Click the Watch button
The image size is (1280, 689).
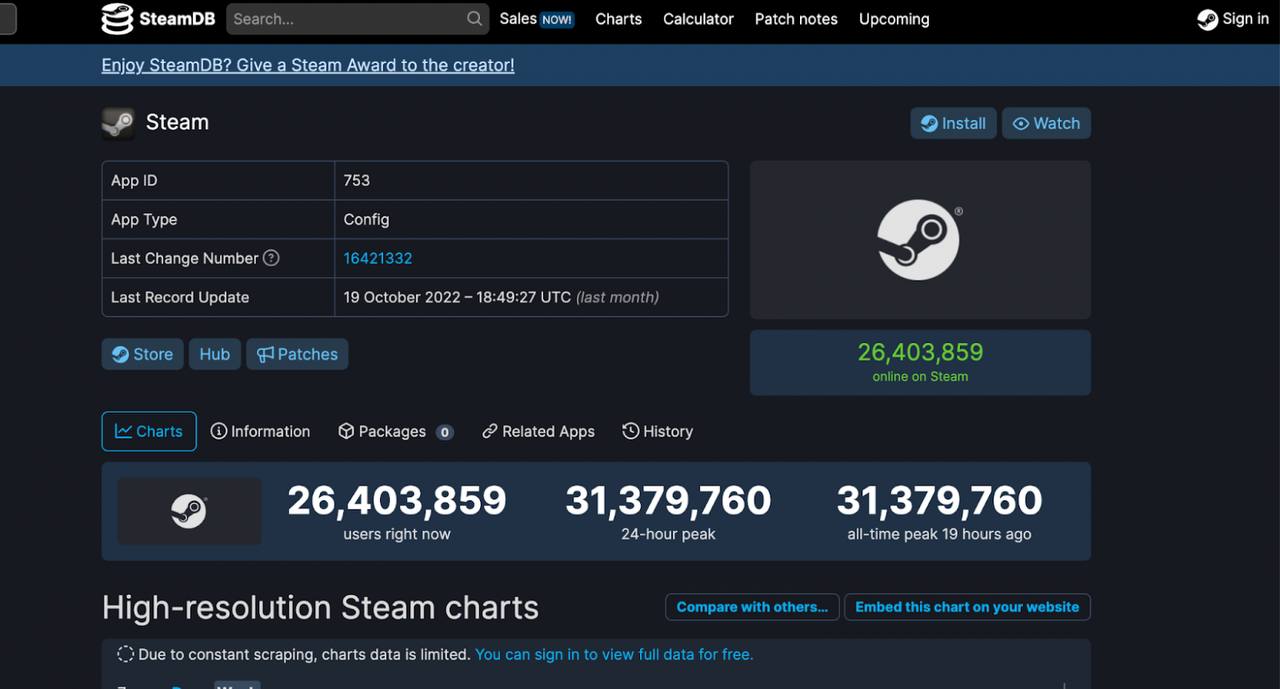1046,123
